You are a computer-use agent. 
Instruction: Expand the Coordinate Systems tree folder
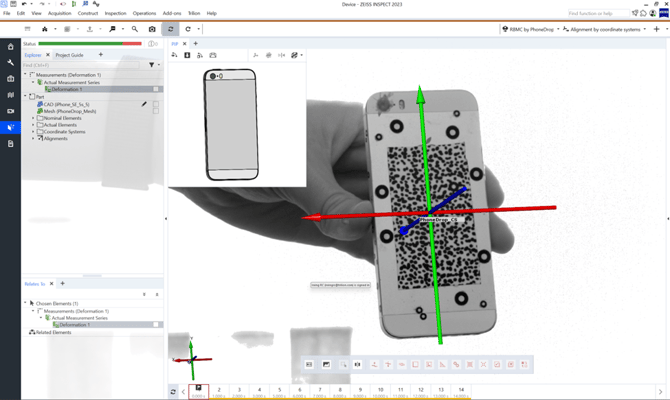[x=33, y=132]
